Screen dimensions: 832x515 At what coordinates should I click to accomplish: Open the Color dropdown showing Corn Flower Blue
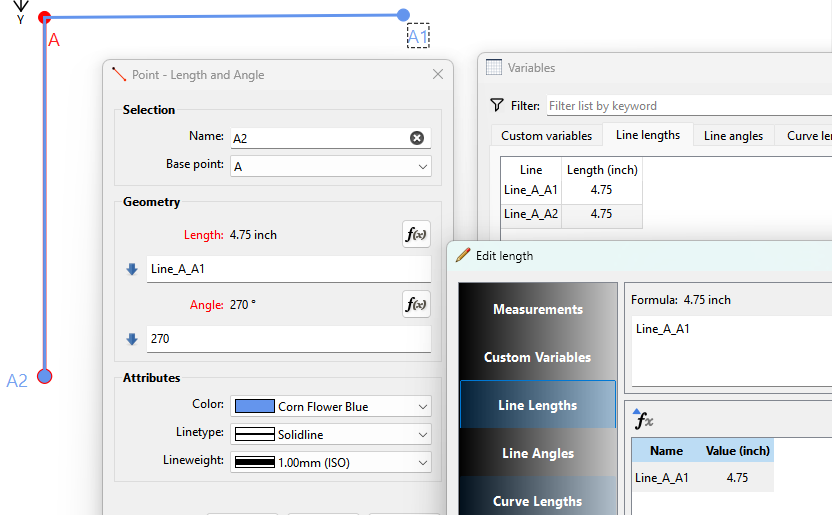(x=330, y=406)
